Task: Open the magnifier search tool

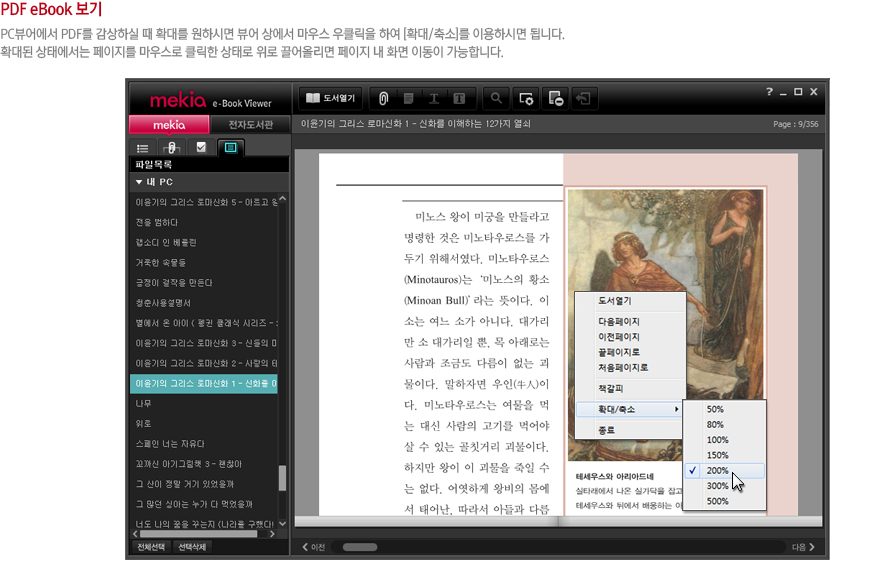Action: (x=496, y=98)
